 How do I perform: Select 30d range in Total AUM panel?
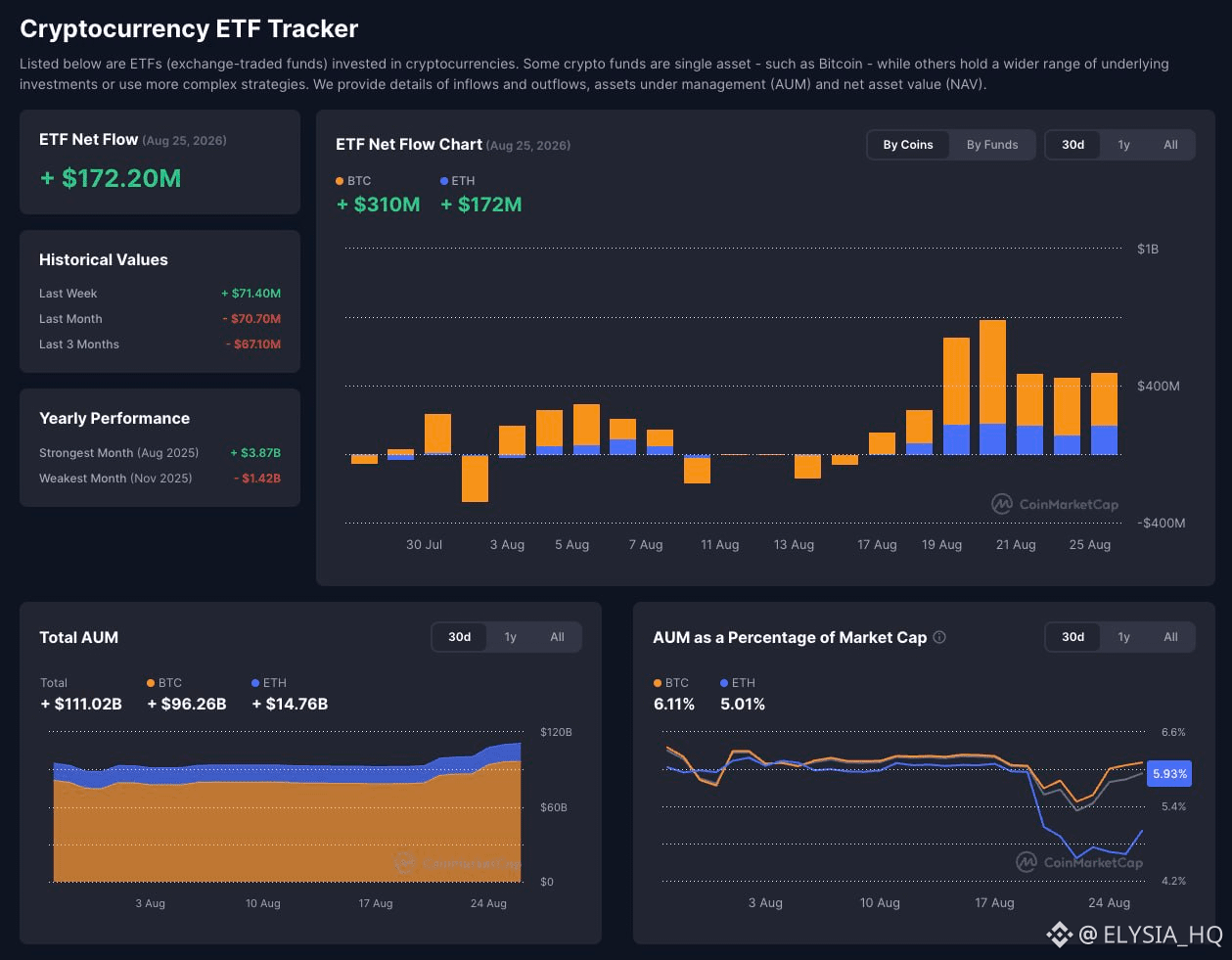pyautogui.click(x=460, y=637)
